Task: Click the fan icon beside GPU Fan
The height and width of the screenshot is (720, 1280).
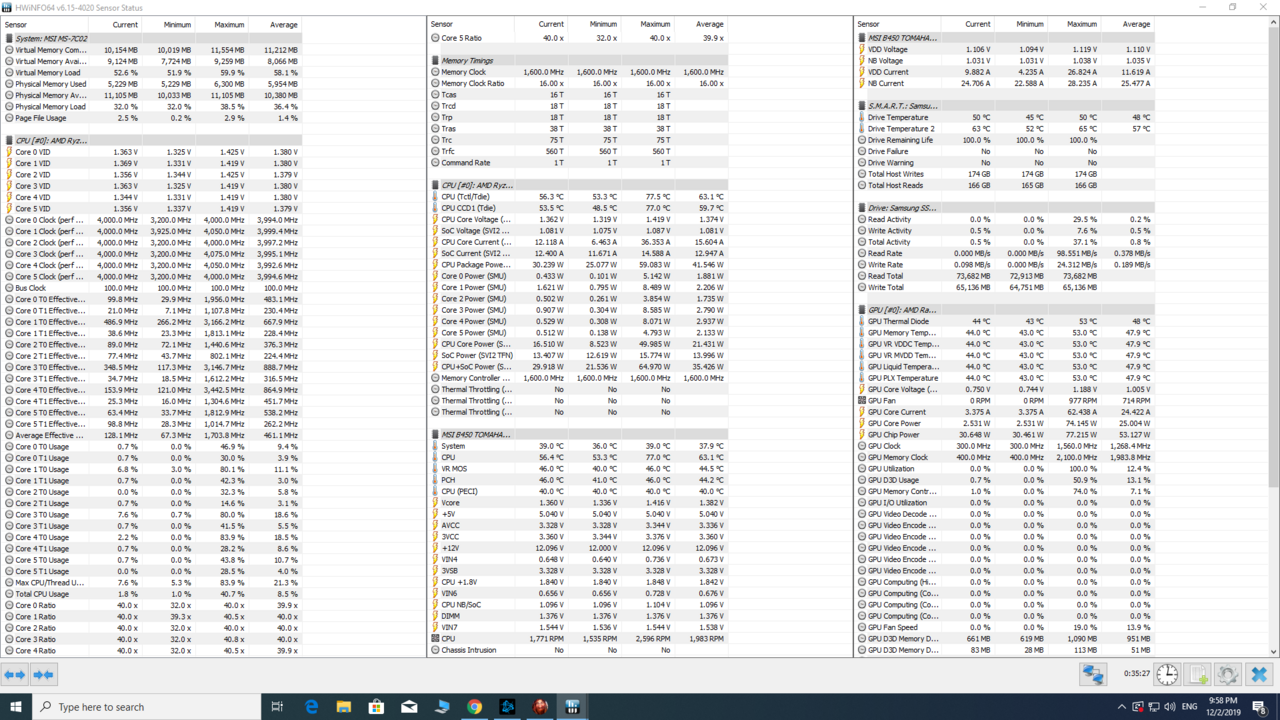Action: point(862,401)
